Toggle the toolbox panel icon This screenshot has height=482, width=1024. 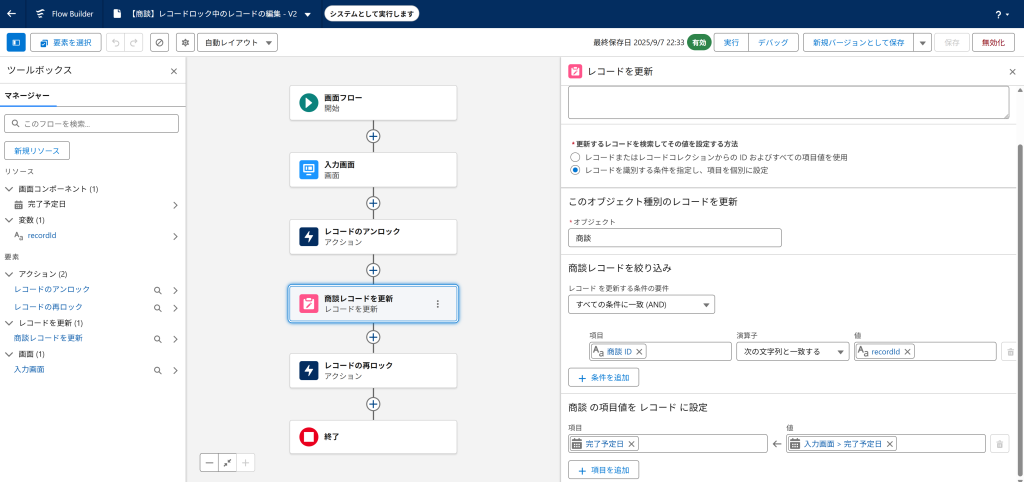coord(16,43)
